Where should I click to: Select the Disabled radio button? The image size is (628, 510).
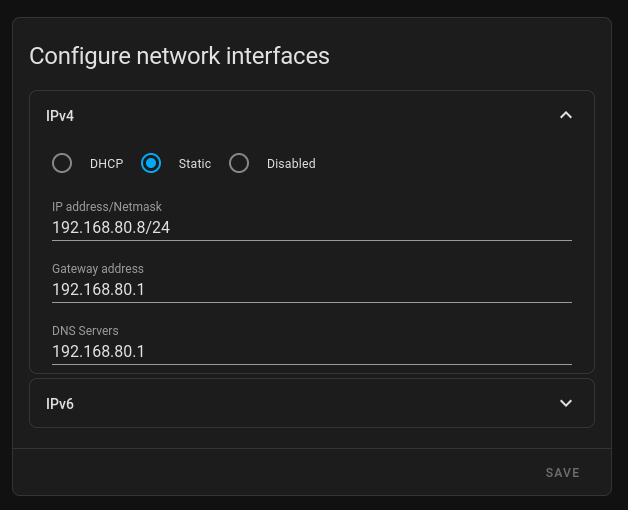(x=239, y=163)
